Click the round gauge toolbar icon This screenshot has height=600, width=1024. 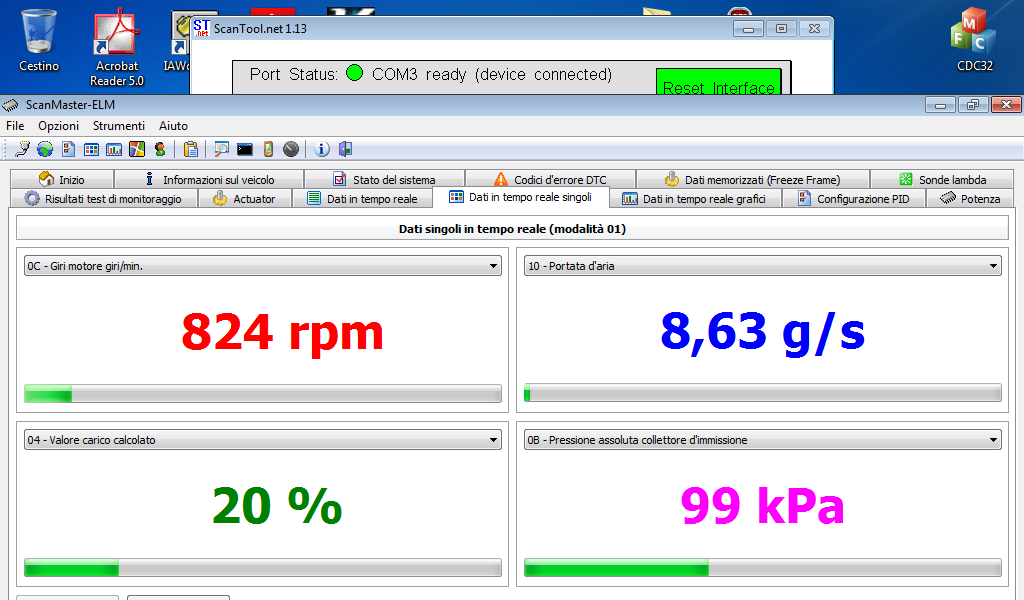tap(291, 149)
